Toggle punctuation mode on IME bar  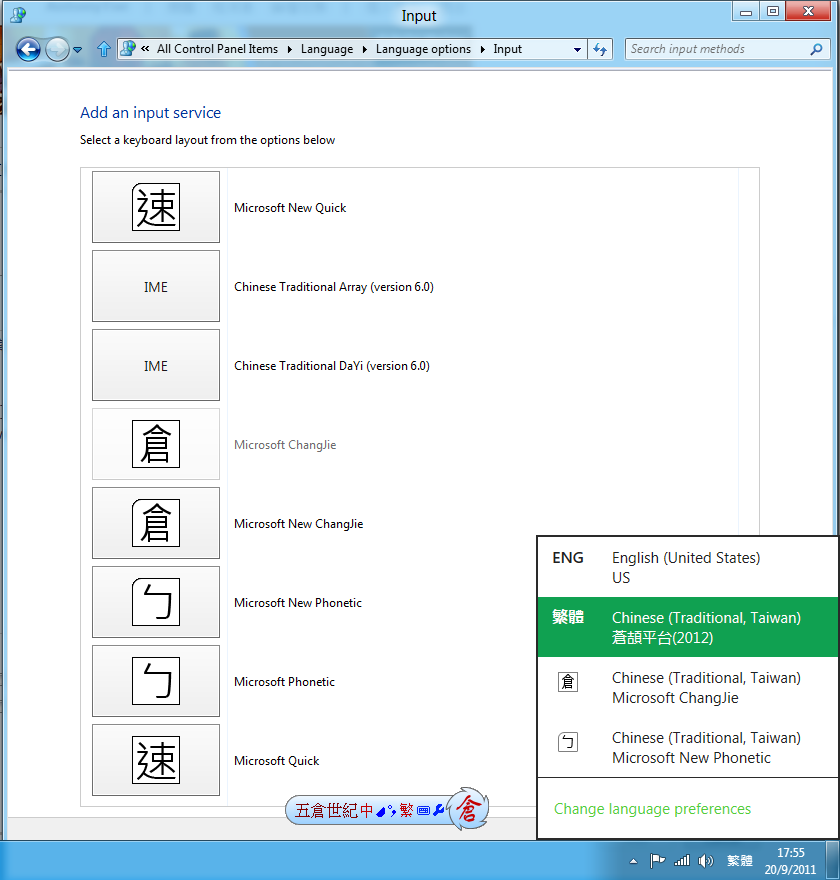pyautogui.click(x=392, y=811)
